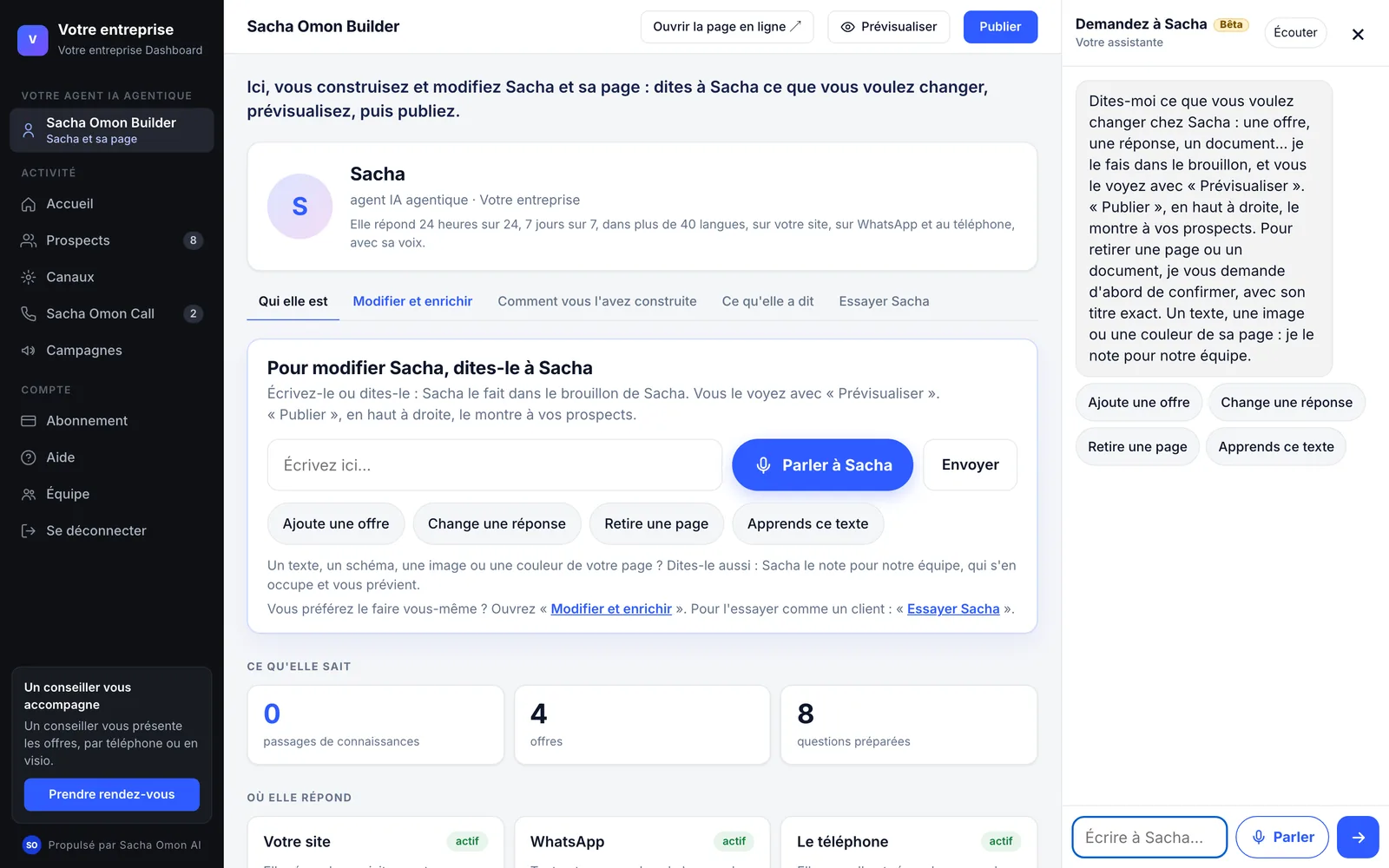Open Comment vous l'avez construite tab
This screenshot has height=868, width=1389.
pyautogui.click(x=597, y=301)
